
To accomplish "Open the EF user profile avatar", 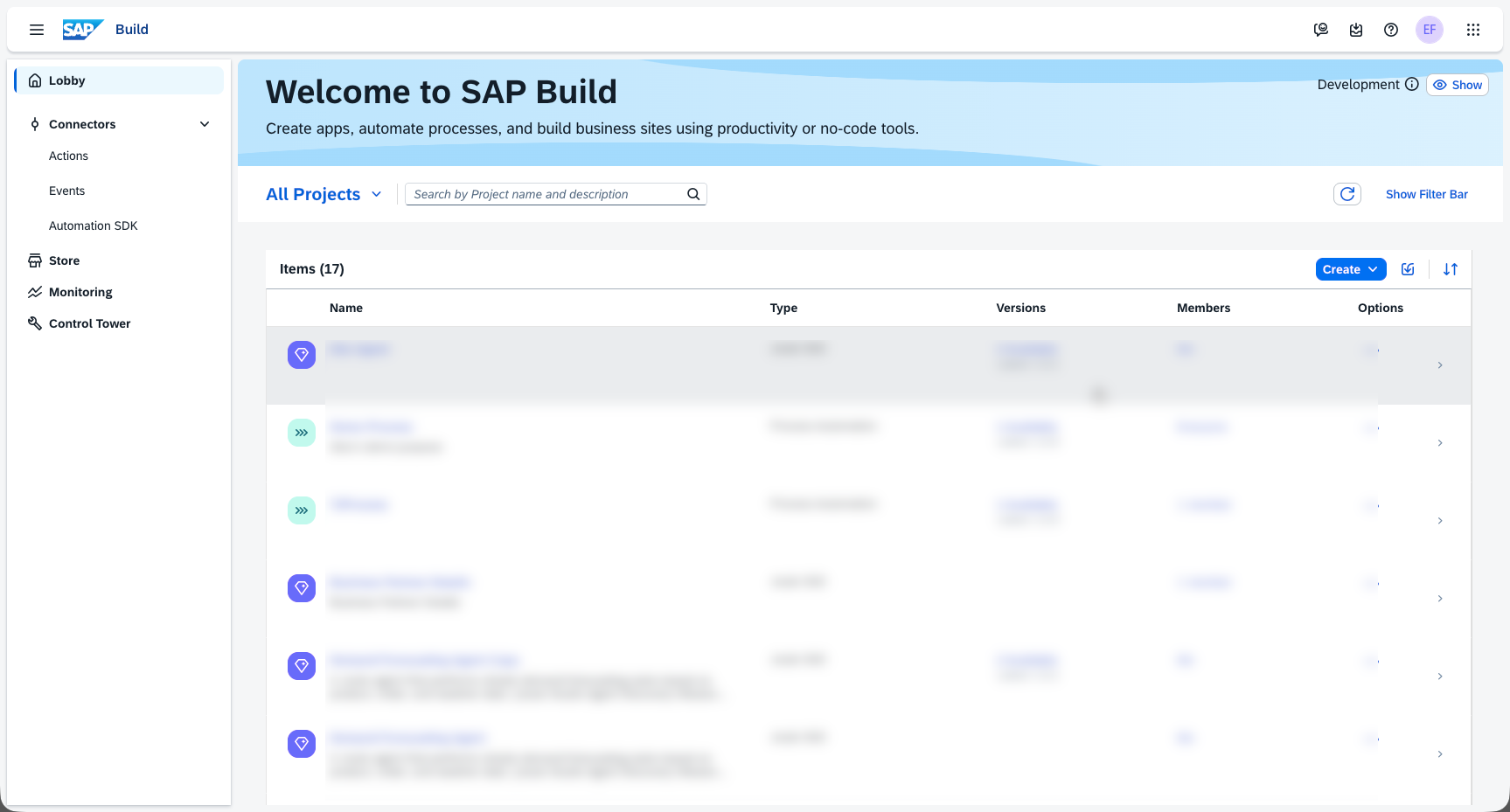I will [x=1430, y=30].
